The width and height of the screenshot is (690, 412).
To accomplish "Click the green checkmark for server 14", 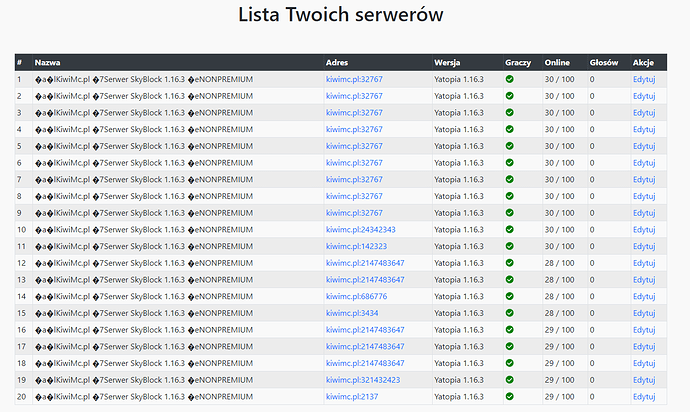I will pyautogui.click(x=510, y=296).
